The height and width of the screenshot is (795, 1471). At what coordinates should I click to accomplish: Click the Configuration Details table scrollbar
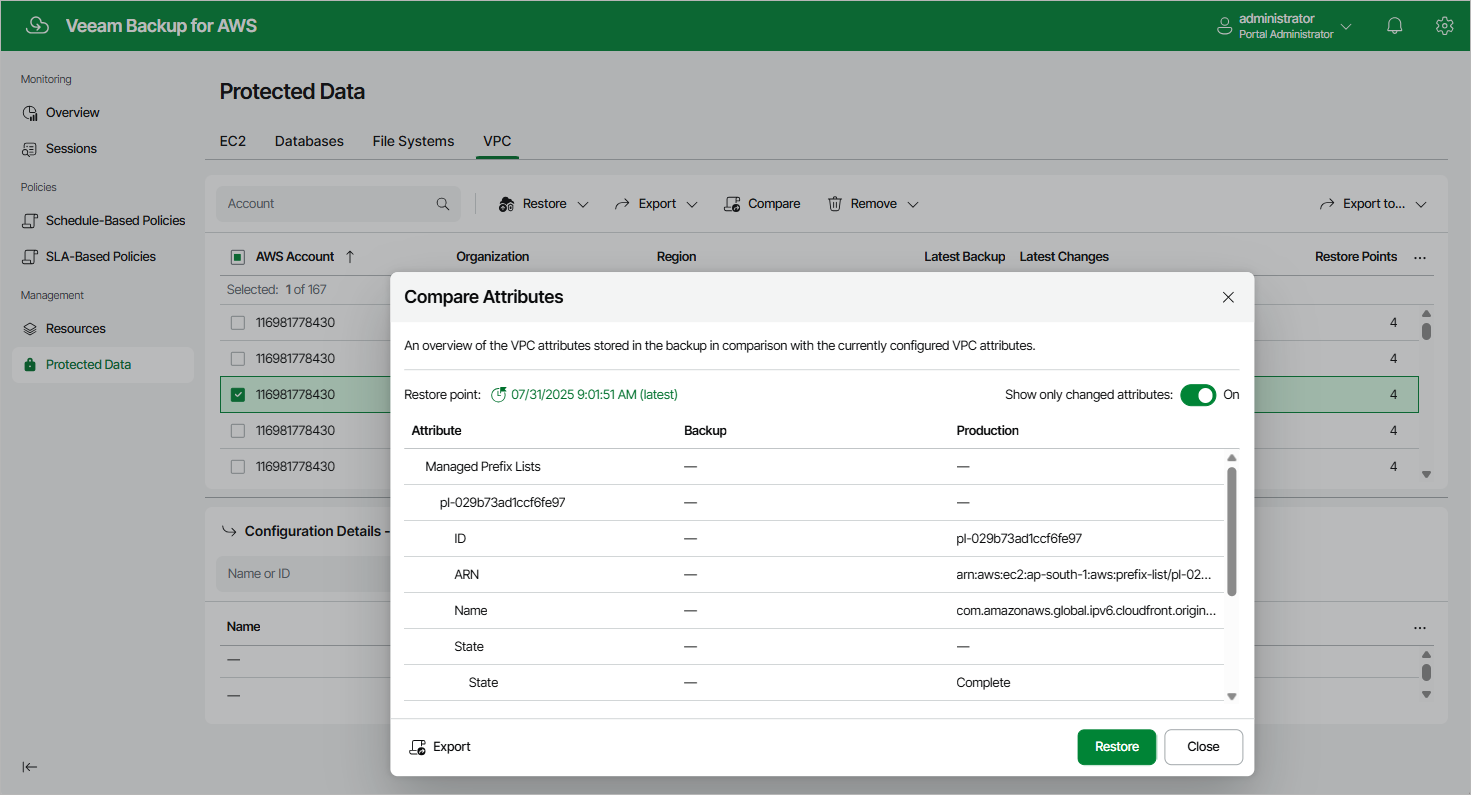(1426, 673)
